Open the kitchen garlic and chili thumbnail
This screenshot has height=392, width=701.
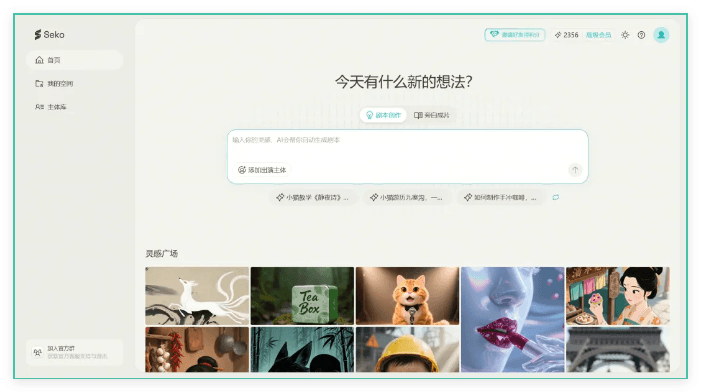[197, 350]
